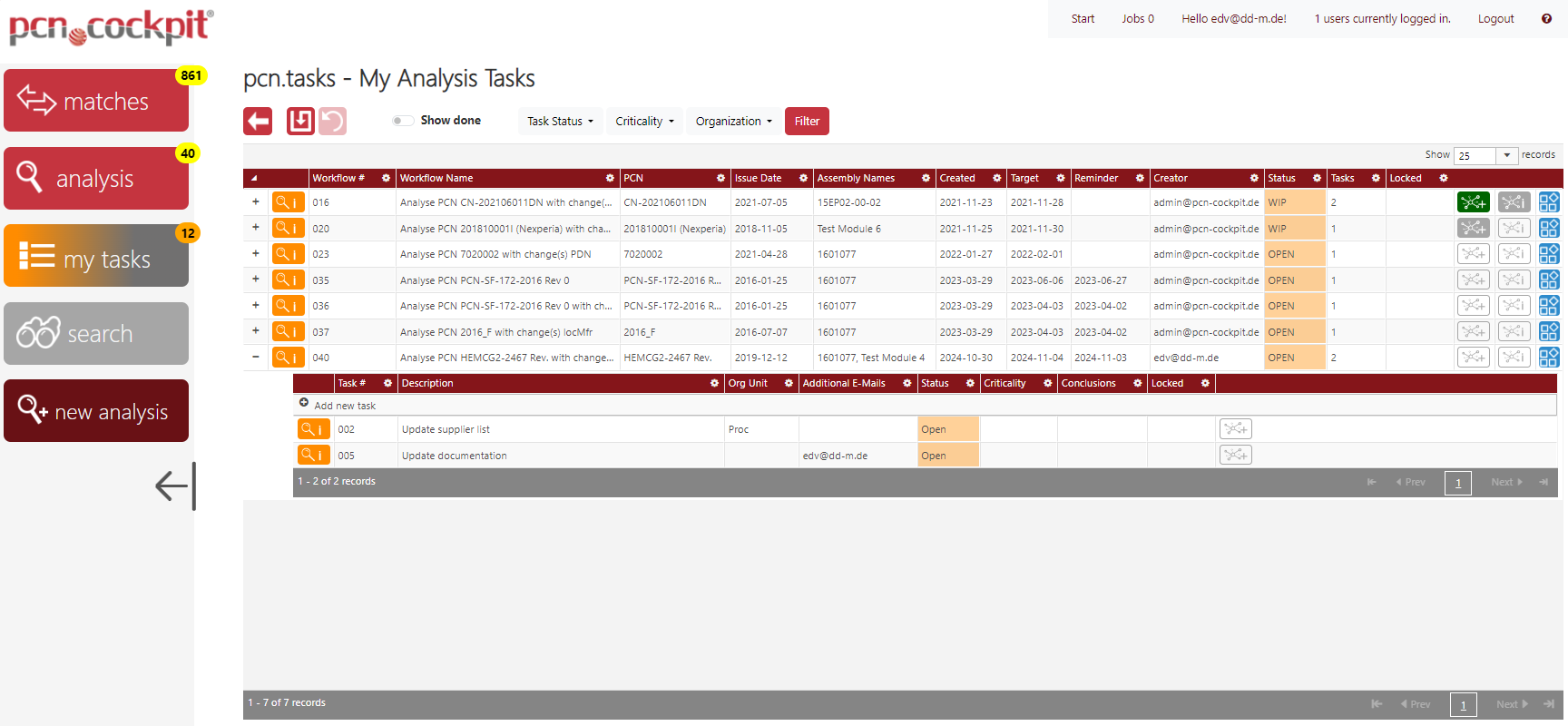
Task: Open details icon for task 005
Action: 313,456
